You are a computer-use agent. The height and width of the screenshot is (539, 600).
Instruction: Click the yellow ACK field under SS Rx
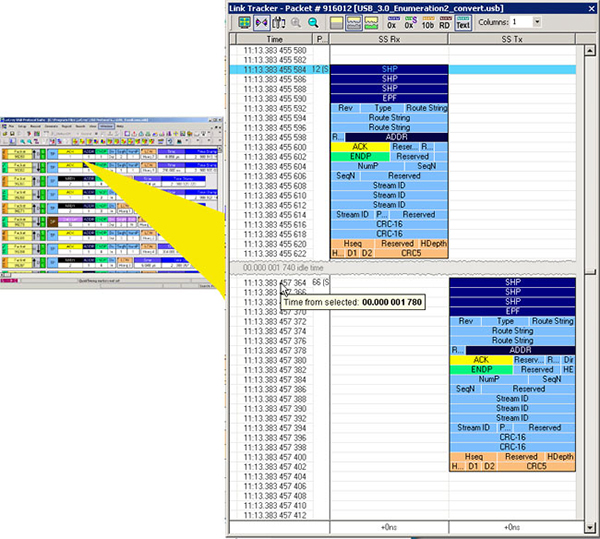click(358, 147)
